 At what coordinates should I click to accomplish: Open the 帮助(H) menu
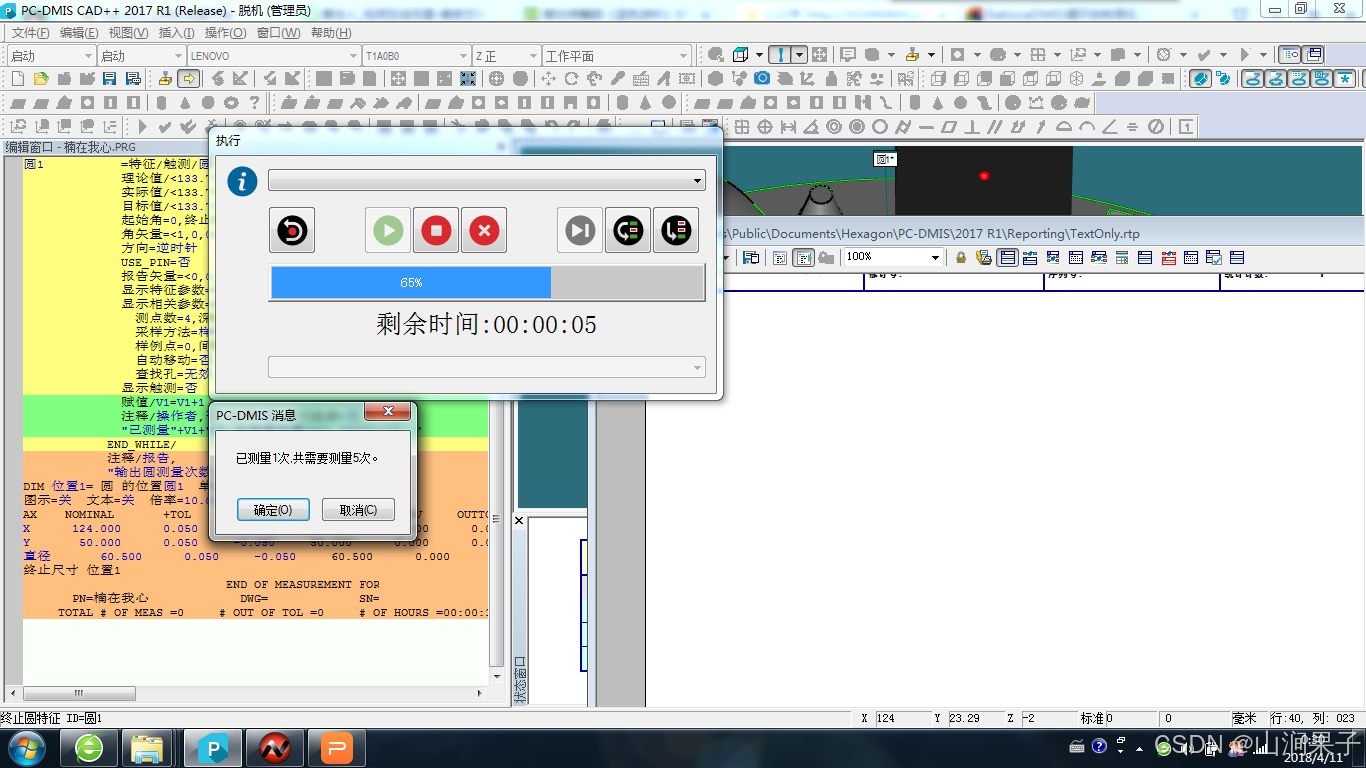pyautogui.click(x=331, y=33)
